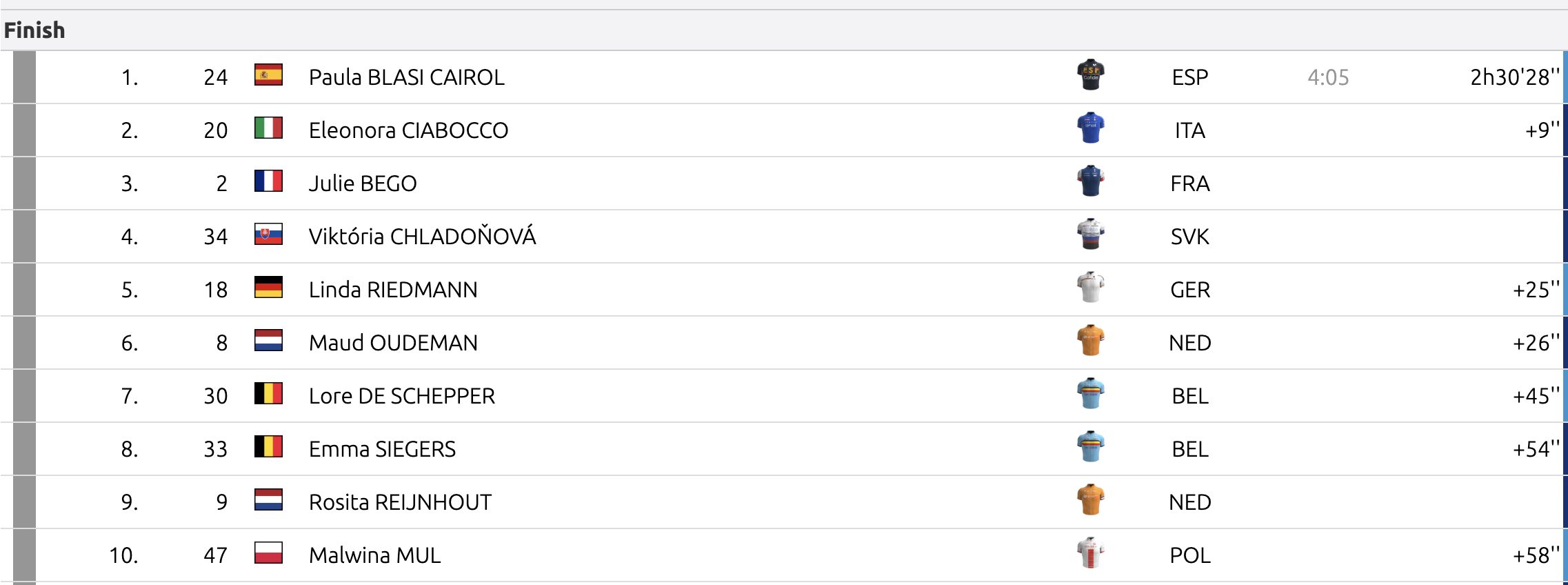Click the ITA team code in row 2

(1190, 130)
